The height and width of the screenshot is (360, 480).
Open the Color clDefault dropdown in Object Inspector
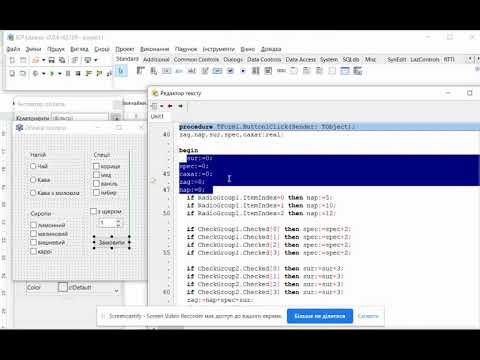(x=116, y=291)
